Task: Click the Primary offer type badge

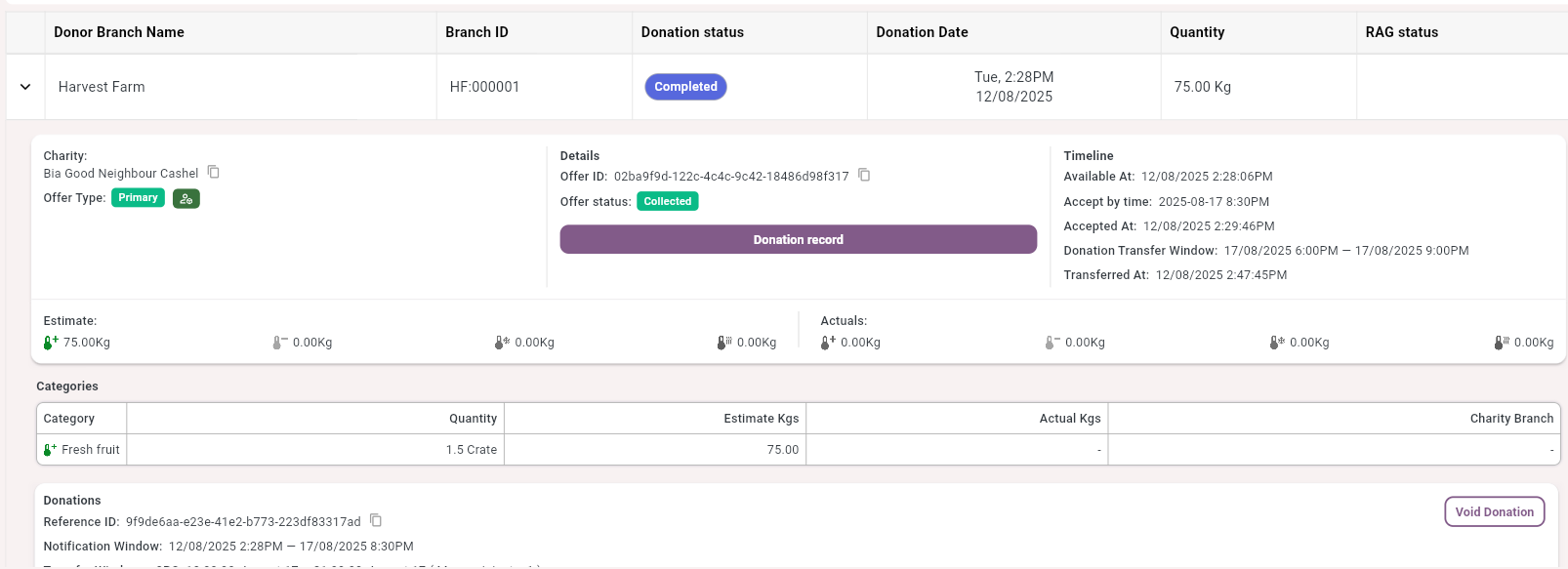Action: click(138, 198)
